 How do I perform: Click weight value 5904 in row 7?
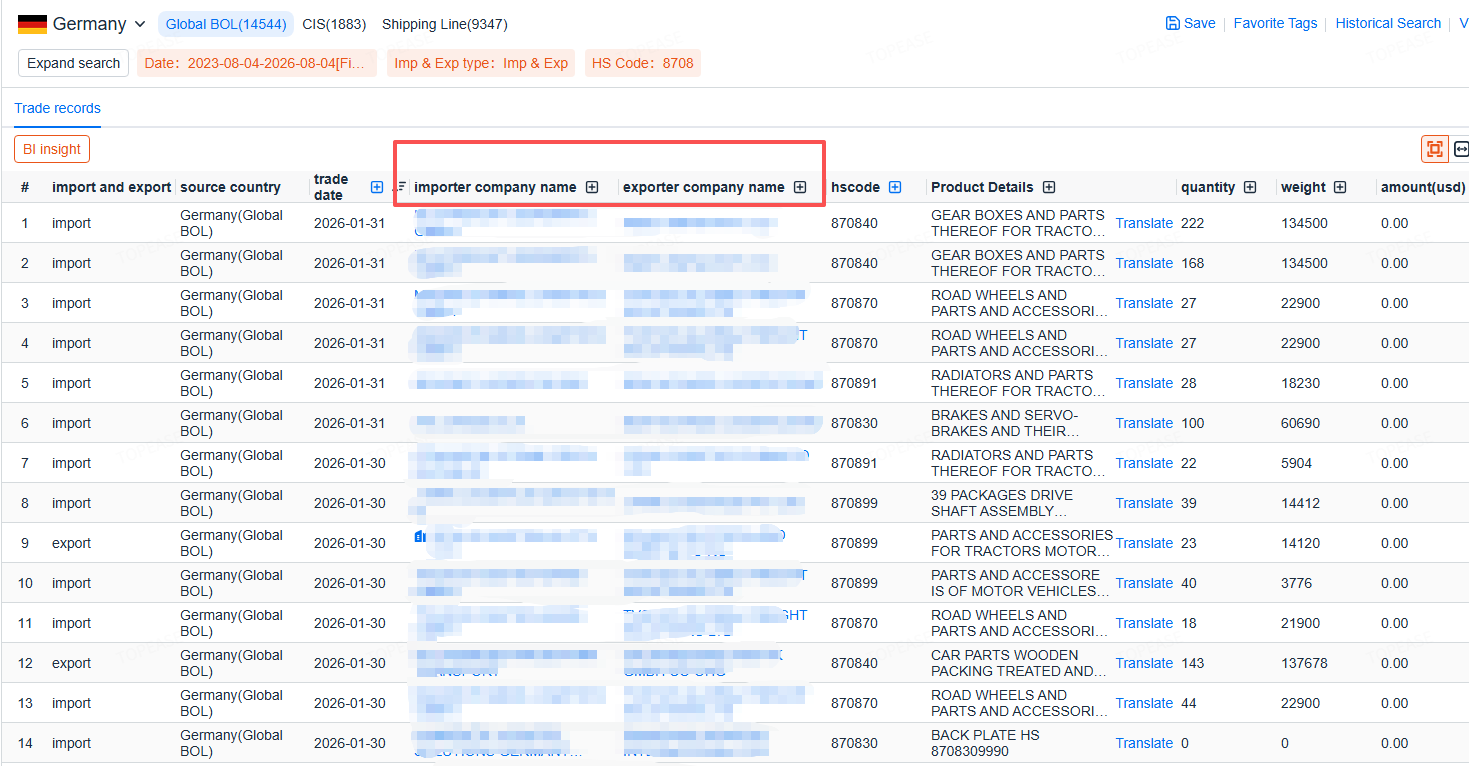pos(1297,463)
